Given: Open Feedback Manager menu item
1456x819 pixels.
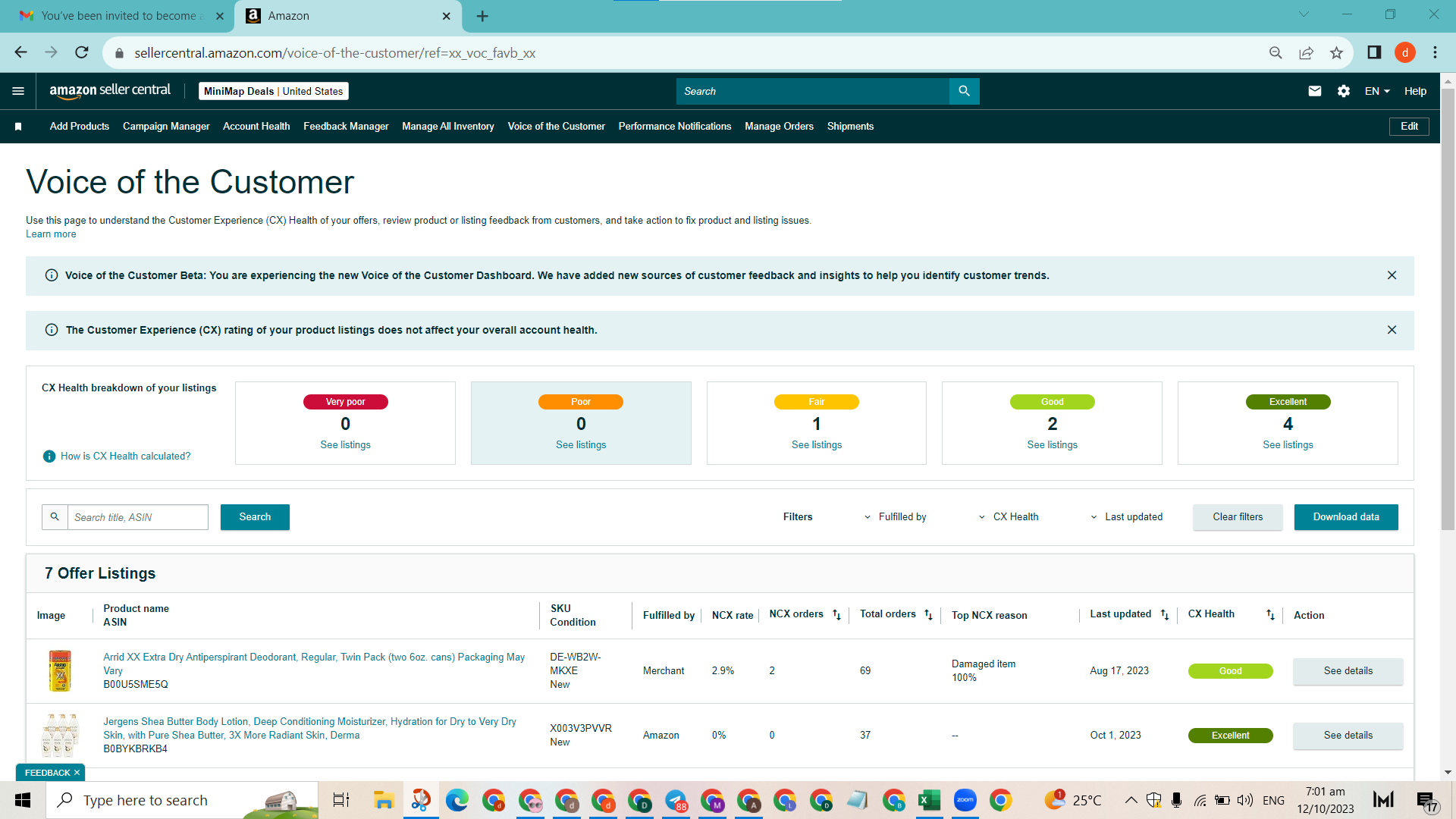Looking at the screenshot, I should click(346, 127).
